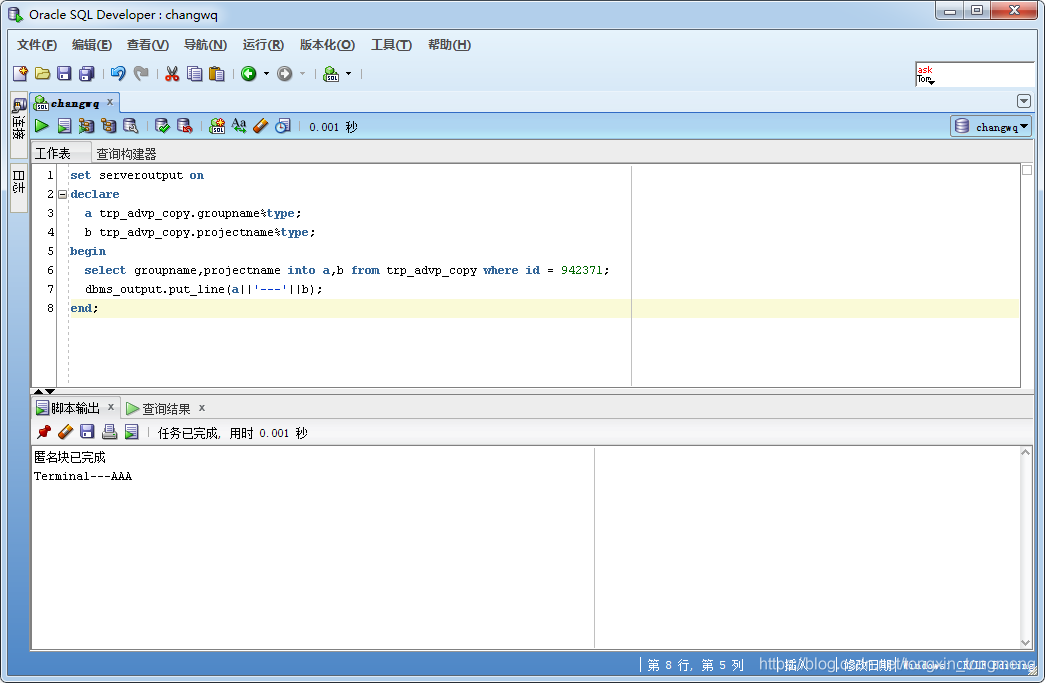Click status text 第 8 行, 第 5 列
1045x683 pixels.
tap(695, 665)
